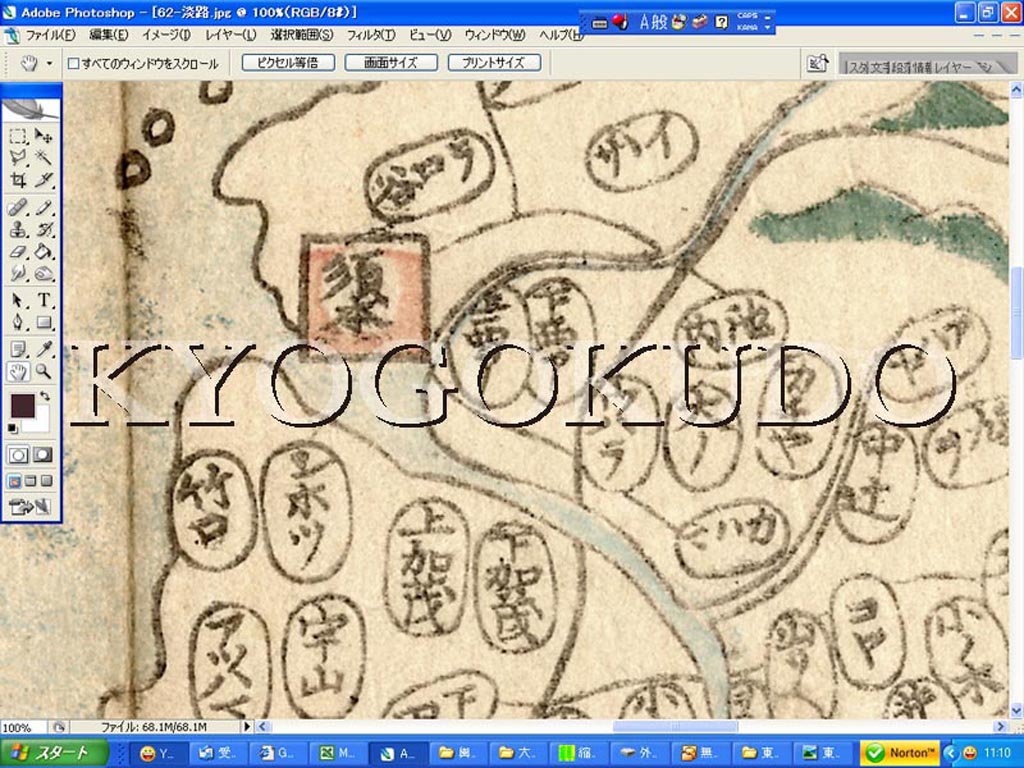
Task: Open the イメージ menu
Action: 167,35
